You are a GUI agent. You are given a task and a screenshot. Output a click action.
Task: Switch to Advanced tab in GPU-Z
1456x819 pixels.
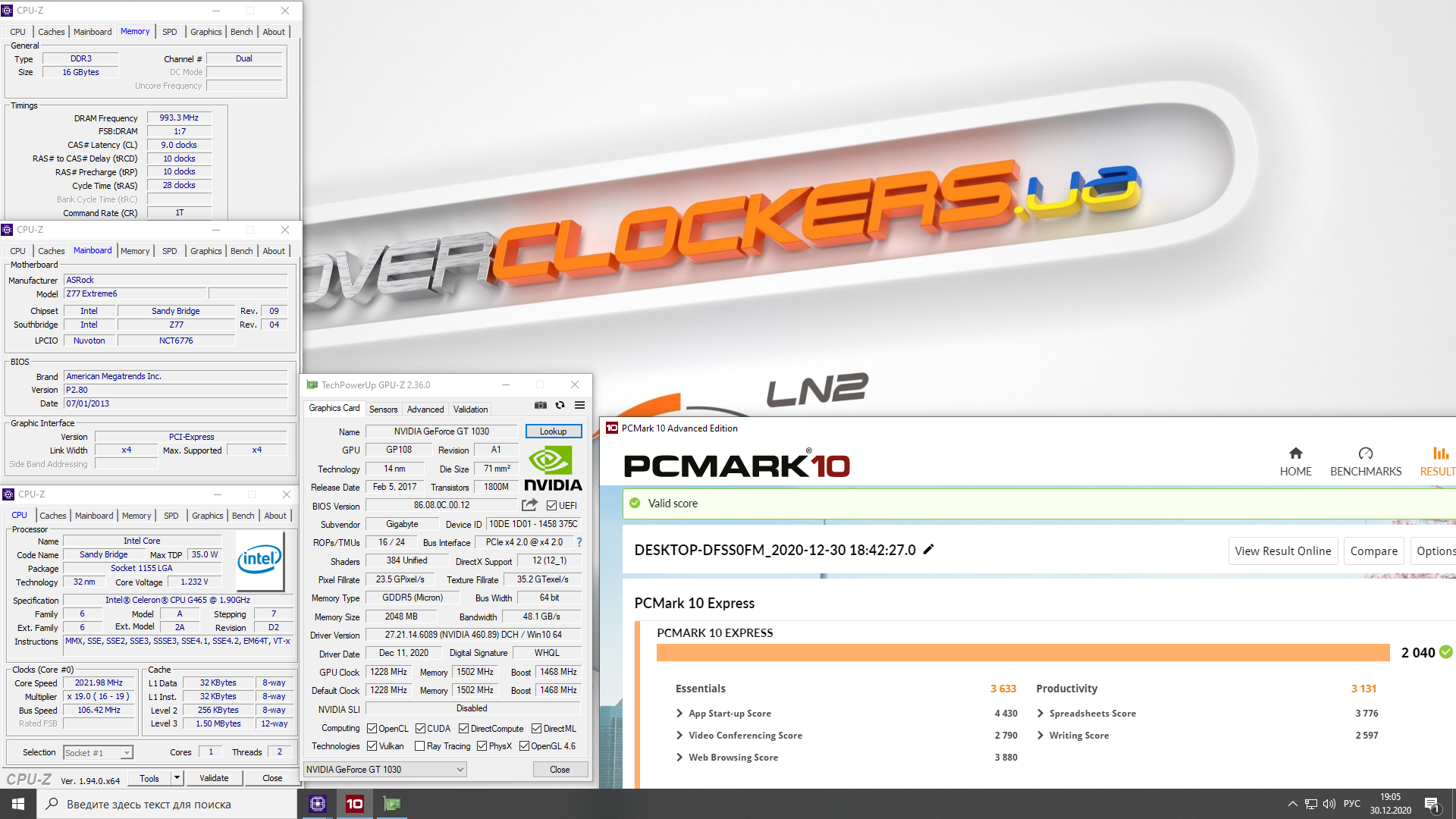(x=425, y=409)
